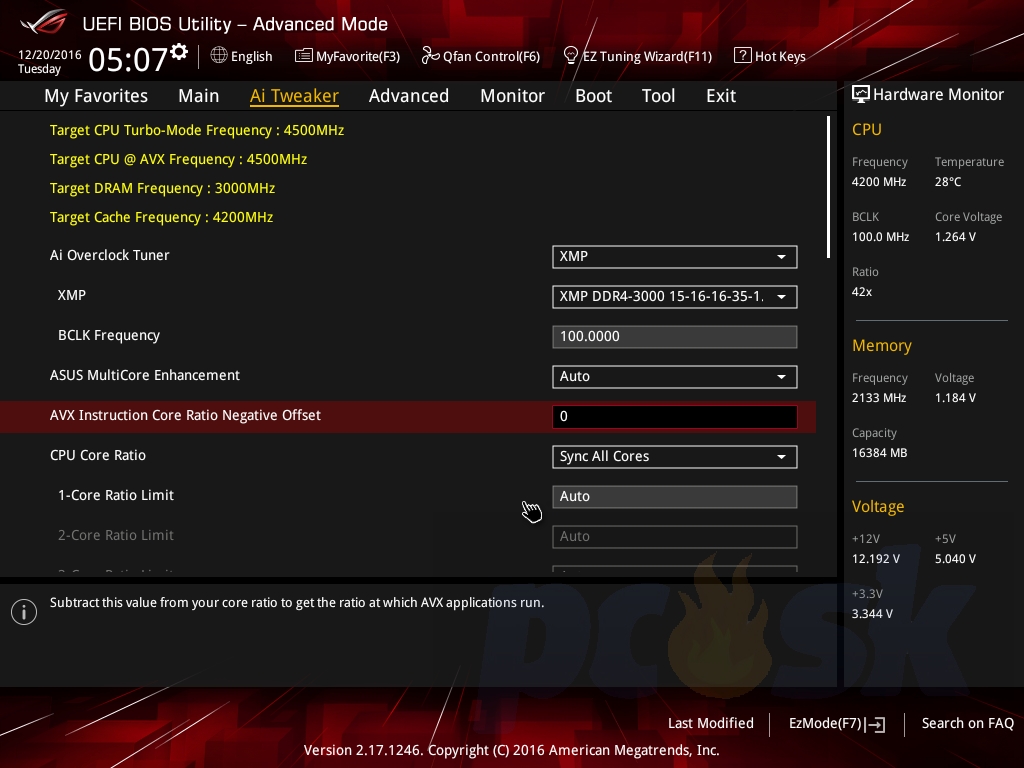Click Target CPU @ AVX Frequency text

[x=178, y=159]
